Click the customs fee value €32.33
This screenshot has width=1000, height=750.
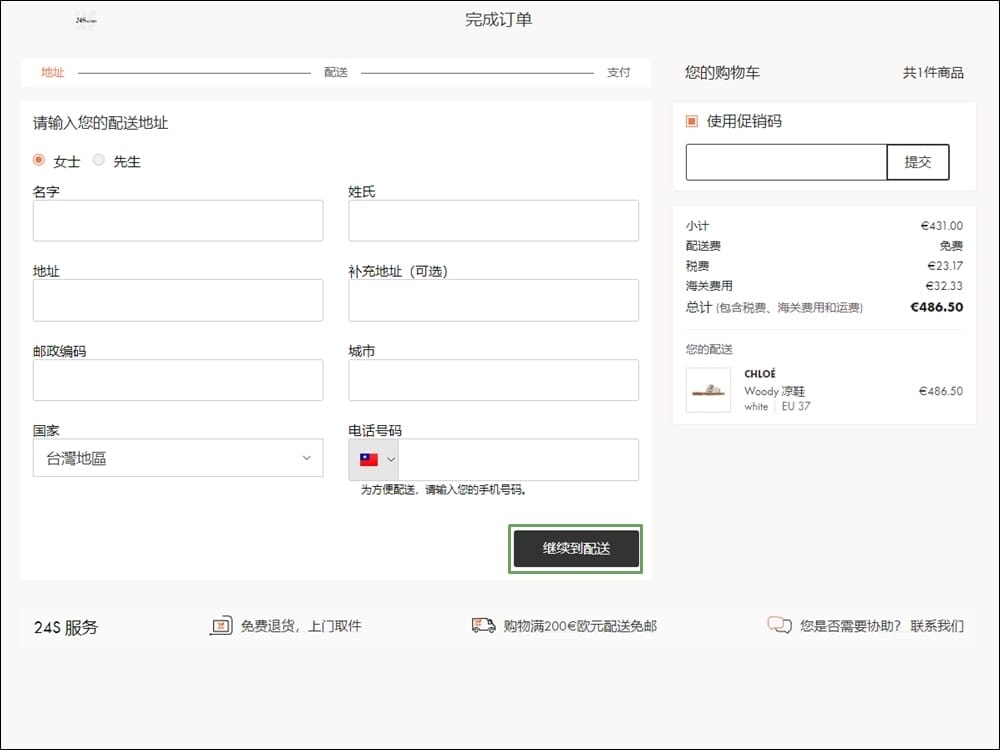[x=944, y=285]
